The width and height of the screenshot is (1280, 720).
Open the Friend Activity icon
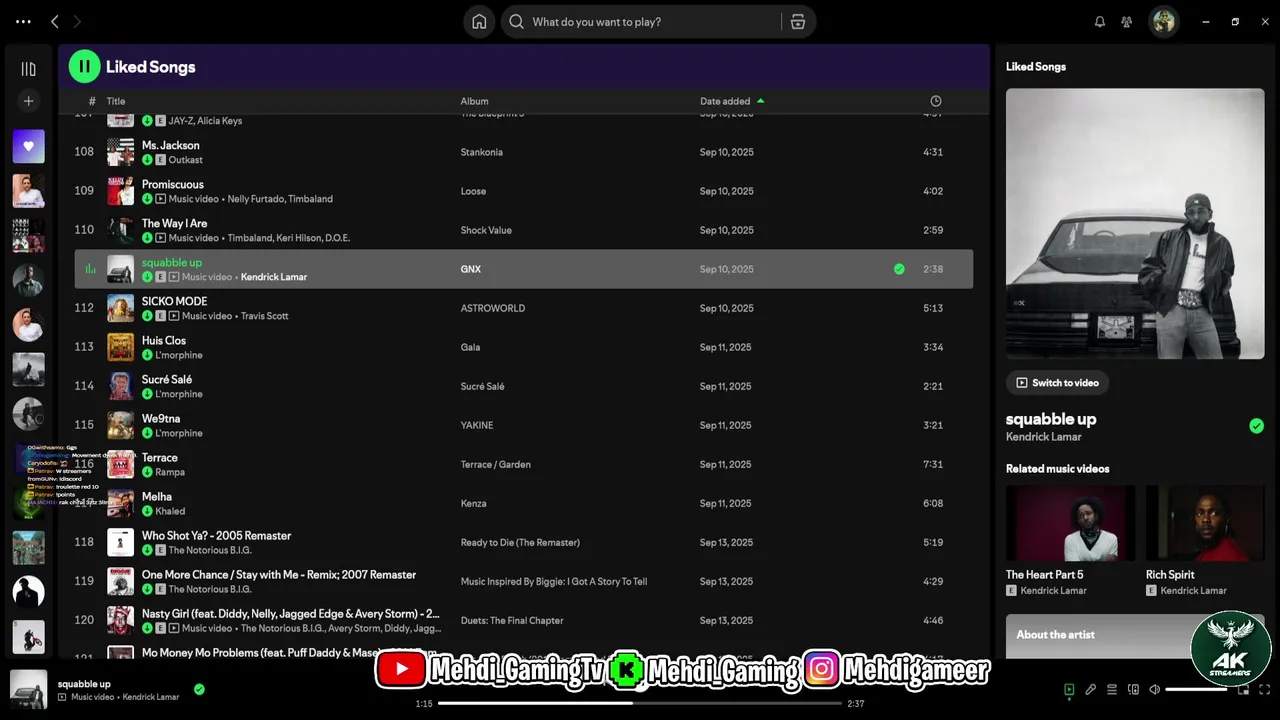coord(1127,22)
